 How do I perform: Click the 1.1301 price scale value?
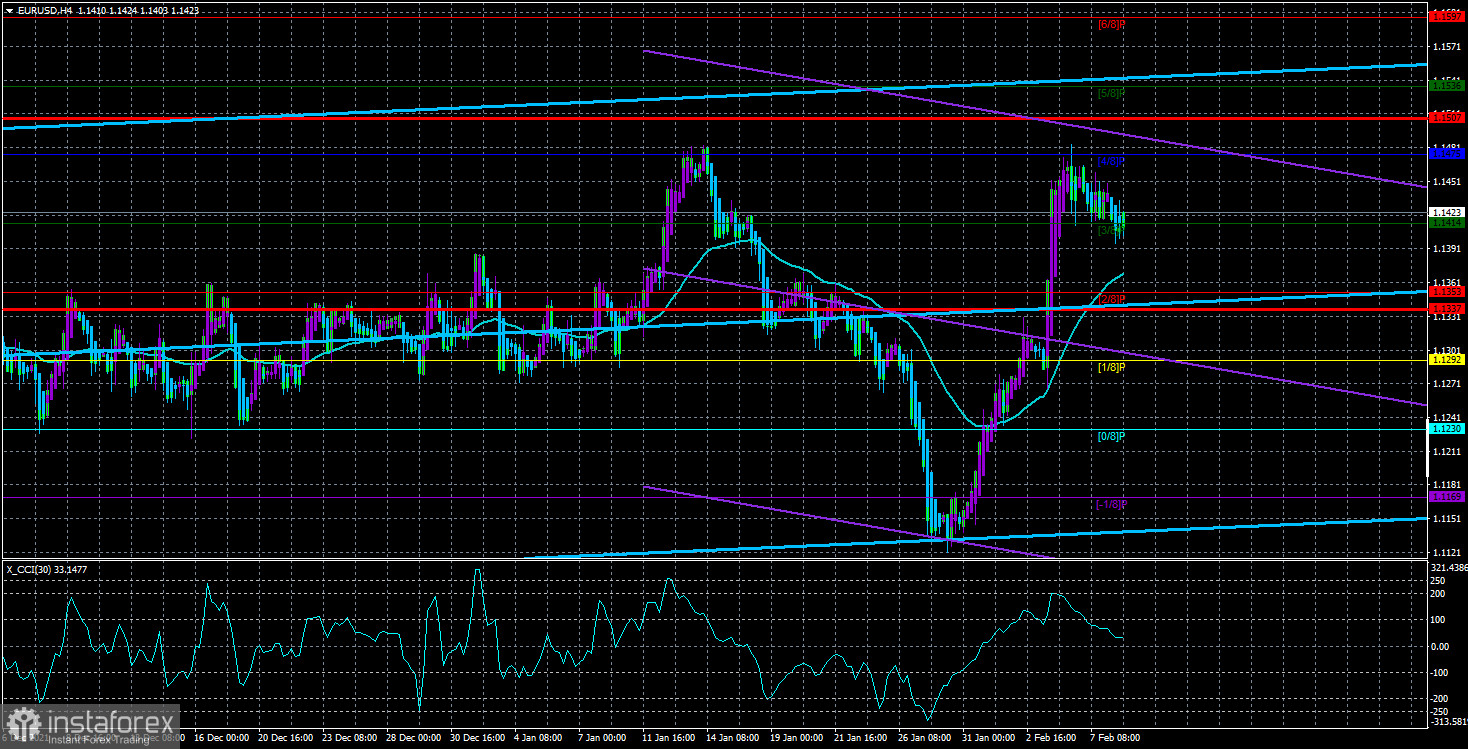coord(1447,350)
